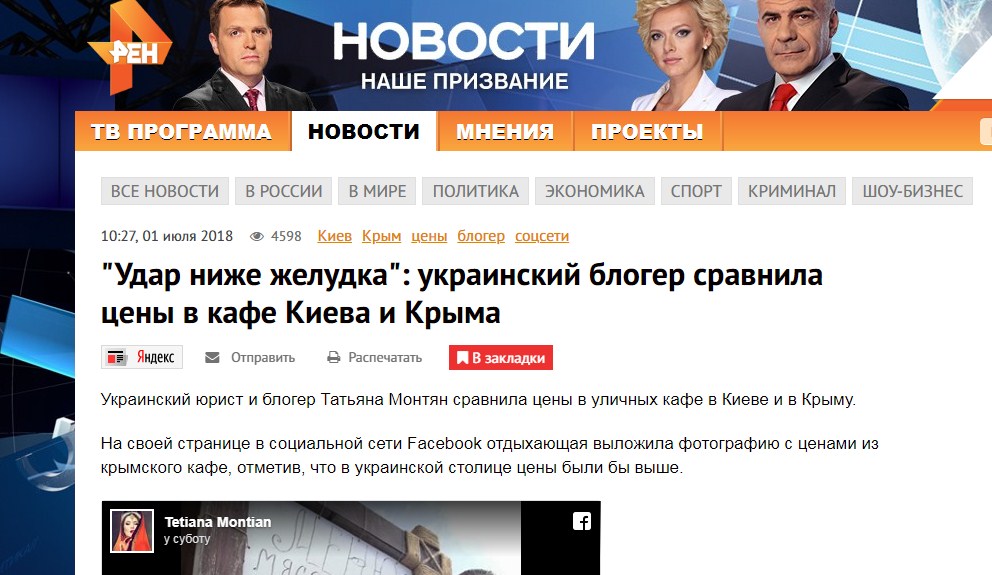Open the Tetiana Montian name link
The height and width of the screenshot is (575, 992).
(x=218, y=522)
